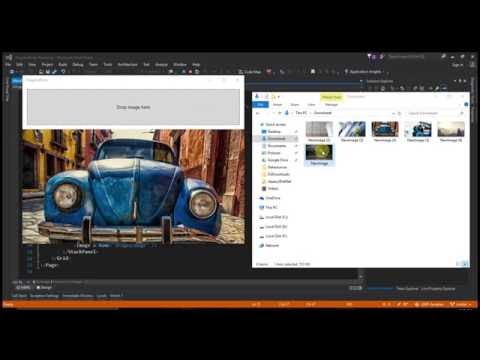Switch to the Solution Explorer tab
Viewport: 480px width, 360px height.
pos(380,289)
